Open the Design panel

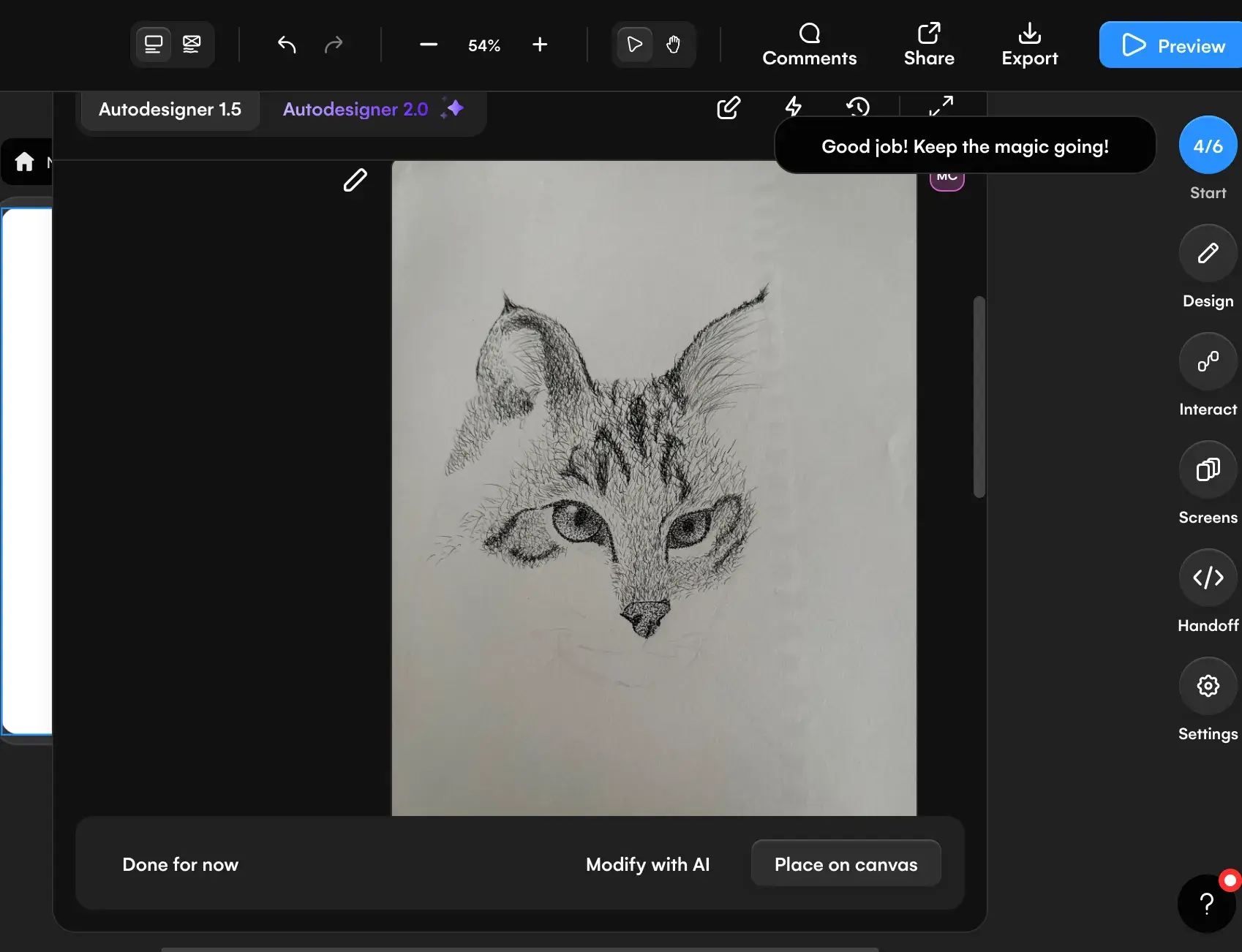(x=1208, y=254)
